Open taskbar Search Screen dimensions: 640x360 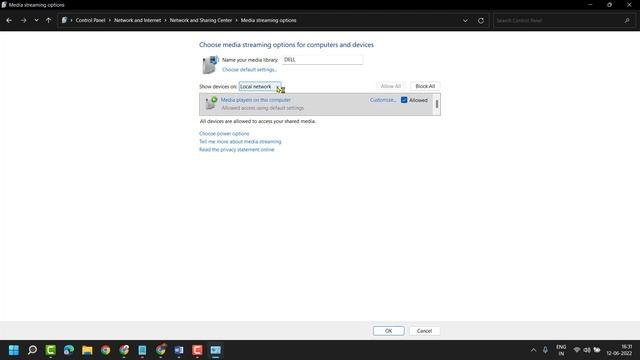[32, 350]
